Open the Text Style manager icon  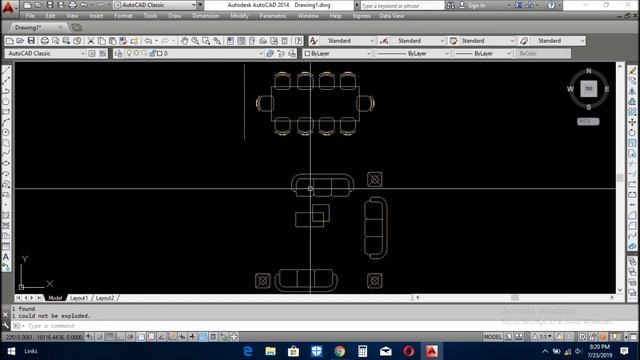(313, 41)
